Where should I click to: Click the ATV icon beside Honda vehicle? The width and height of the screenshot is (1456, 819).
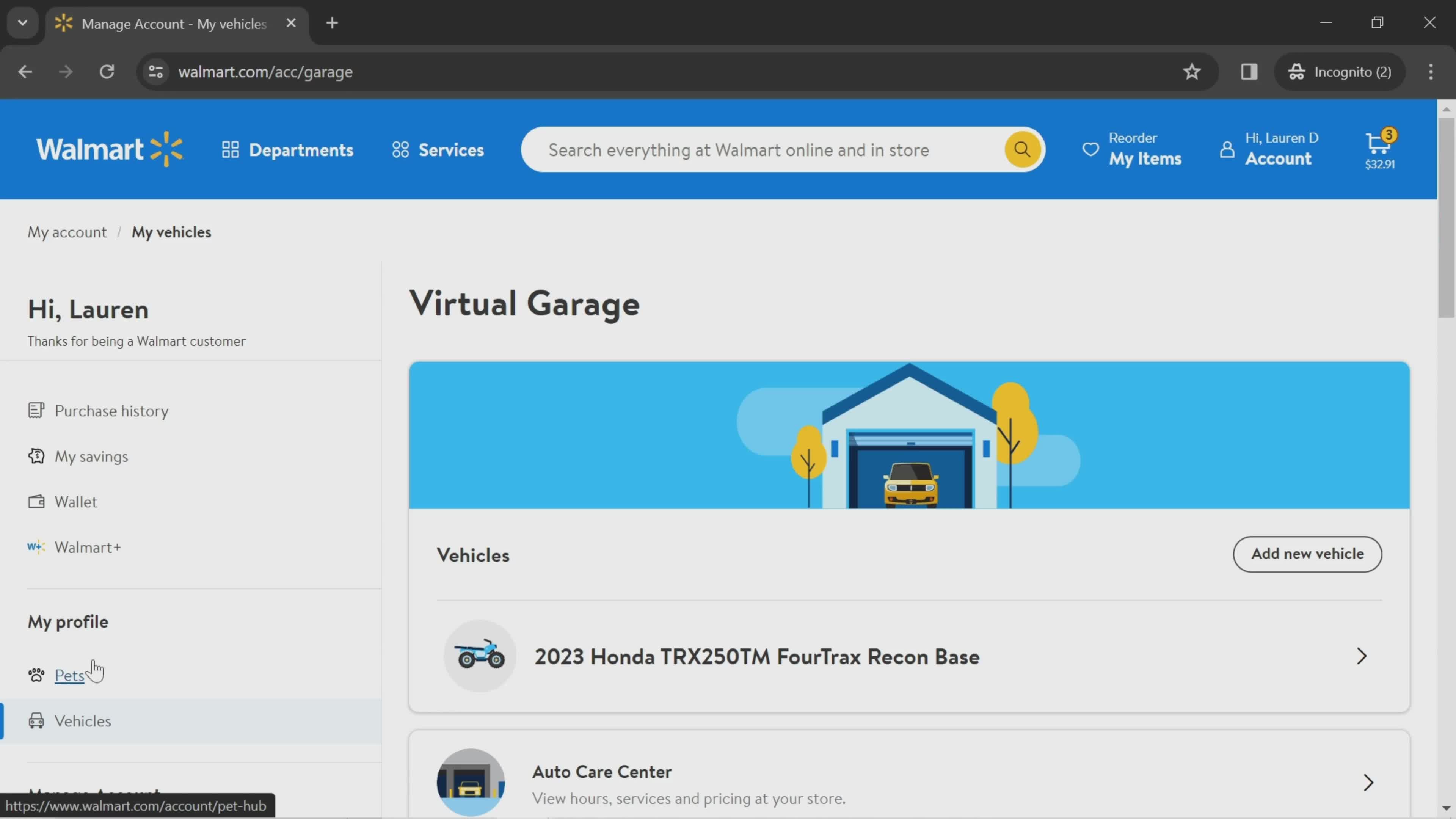point(480,656)
